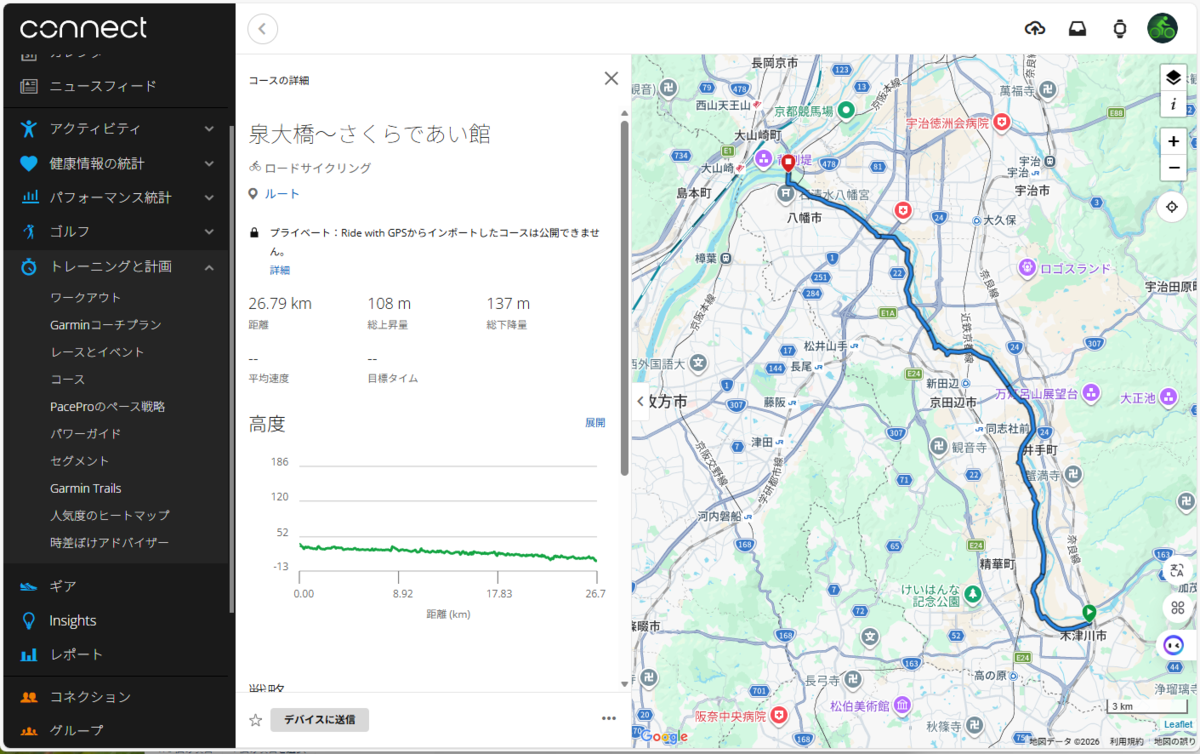Collapse the トレーニングと計画 chevron
Viewport: 1200px width, 754px height.
(x=209, y=267)
